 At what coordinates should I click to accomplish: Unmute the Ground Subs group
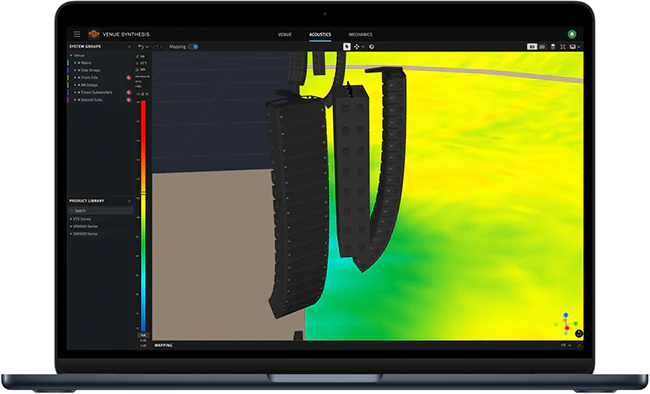(x=129, y=100)
